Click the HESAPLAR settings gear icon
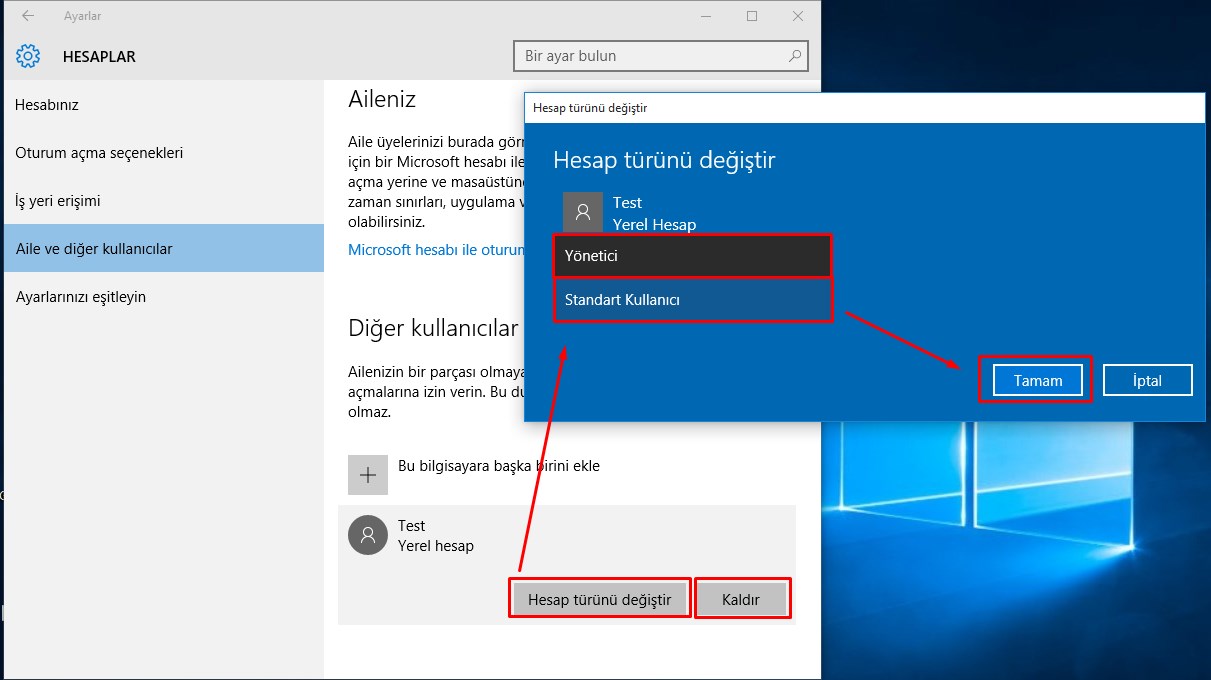1211x680 pixels. click(28, 56)
